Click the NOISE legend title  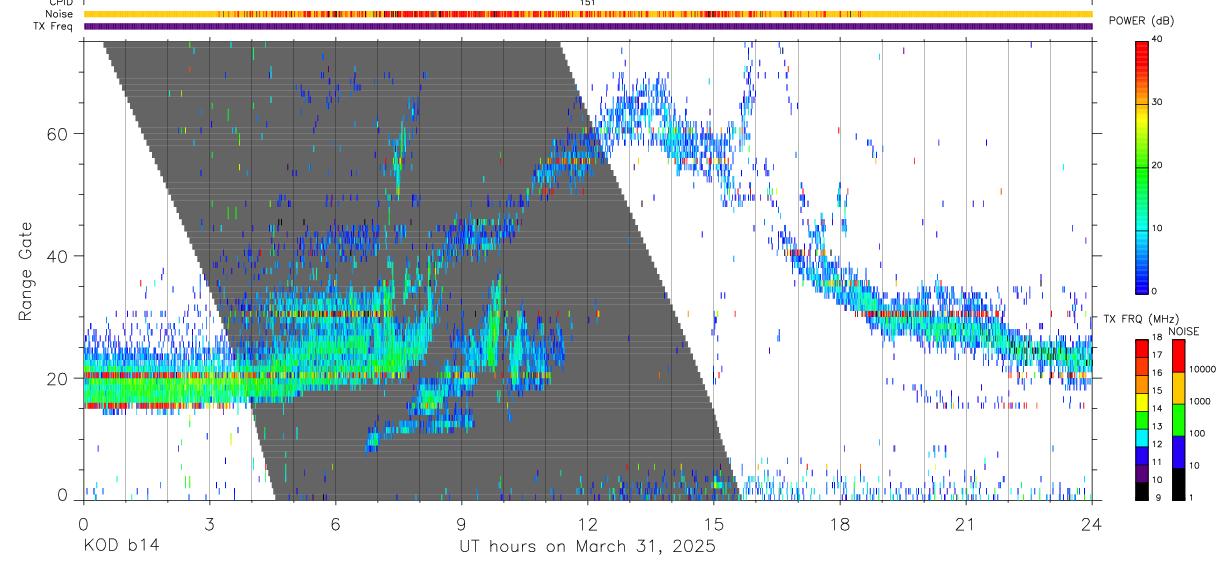coord(1183,331)
